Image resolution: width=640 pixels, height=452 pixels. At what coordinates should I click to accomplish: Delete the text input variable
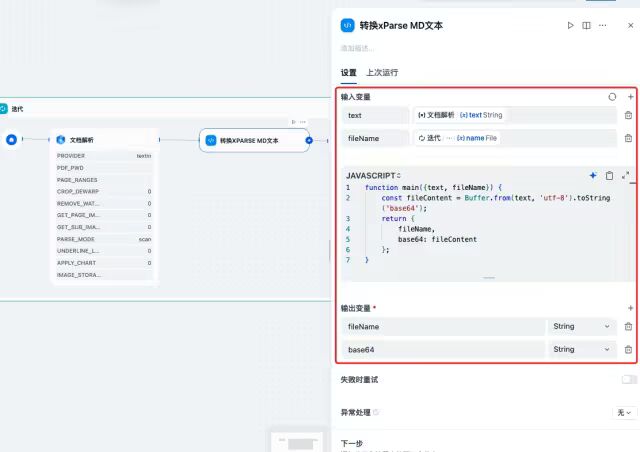click(628, 115)
